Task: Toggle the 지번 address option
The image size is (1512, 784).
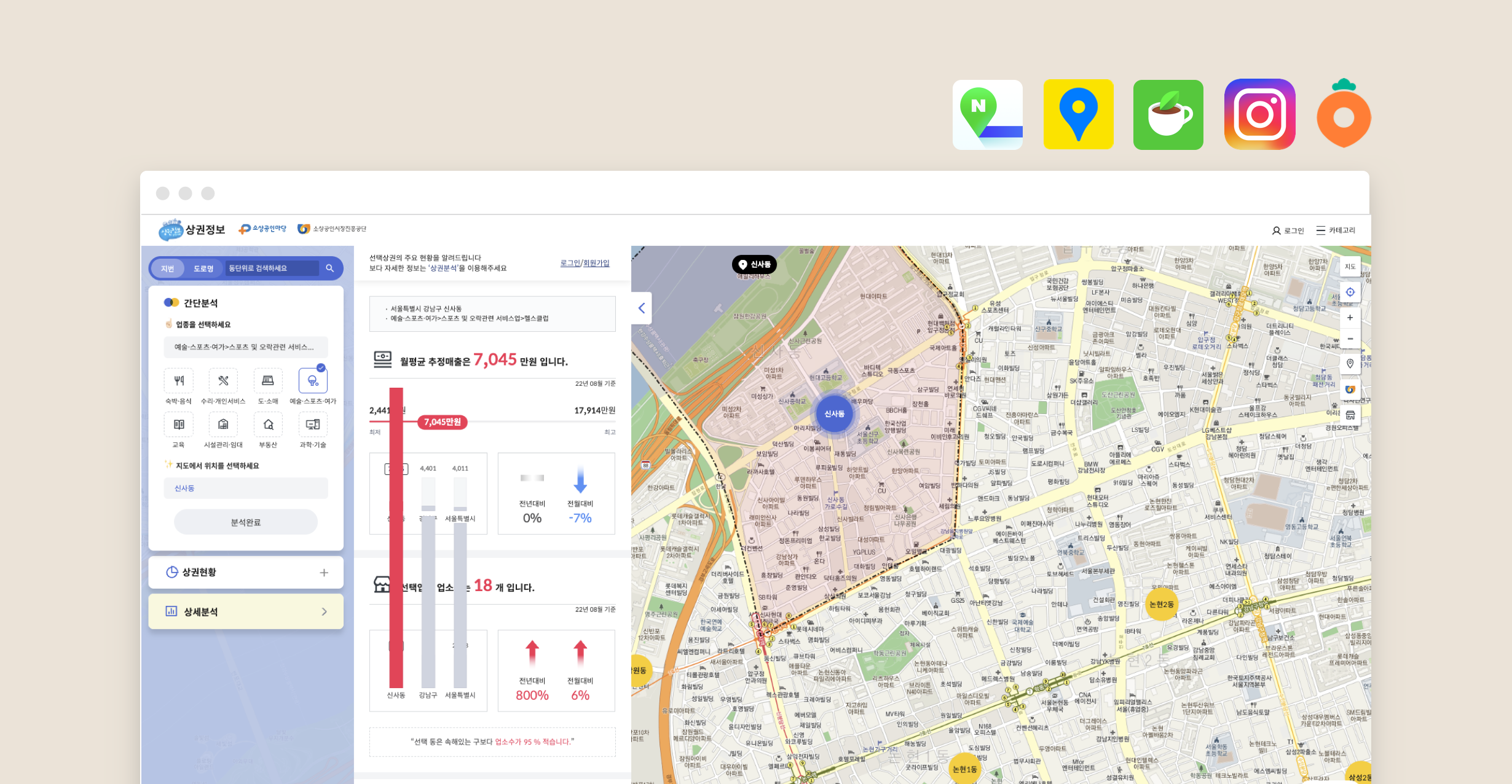Action: click(167, 269)
